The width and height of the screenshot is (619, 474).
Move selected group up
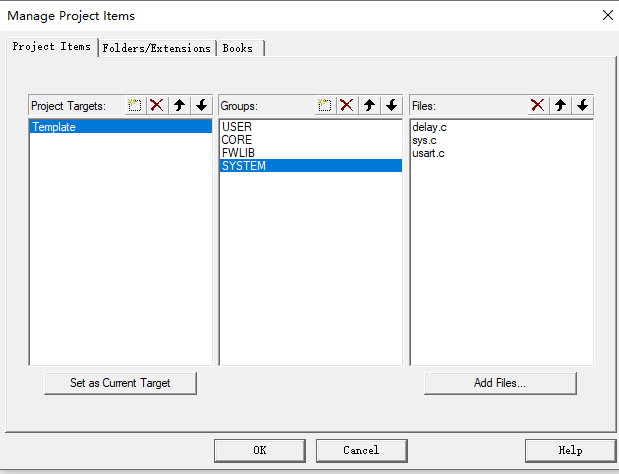[x=370, y=105]
